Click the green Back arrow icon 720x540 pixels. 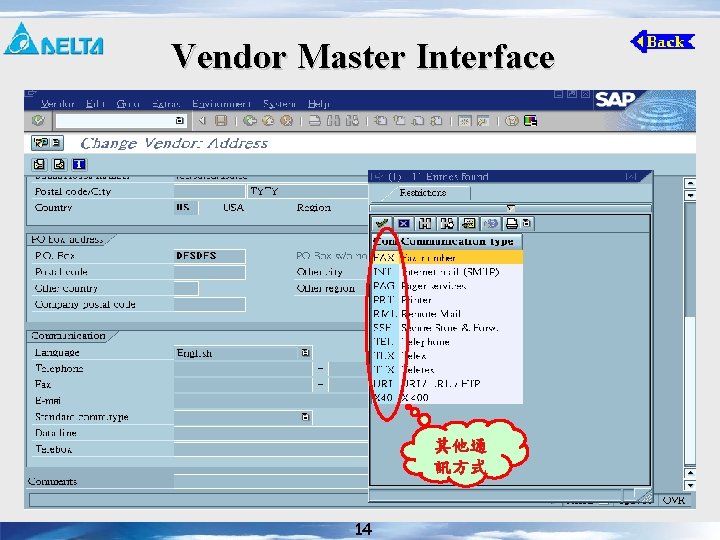point(249,121)
